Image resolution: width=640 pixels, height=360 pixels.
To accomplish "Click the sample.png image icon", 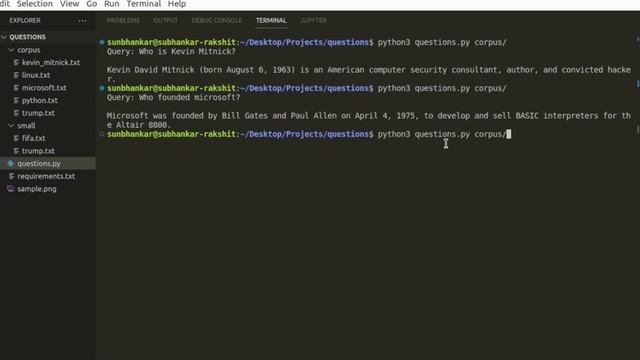I will [x=11, y=189].
